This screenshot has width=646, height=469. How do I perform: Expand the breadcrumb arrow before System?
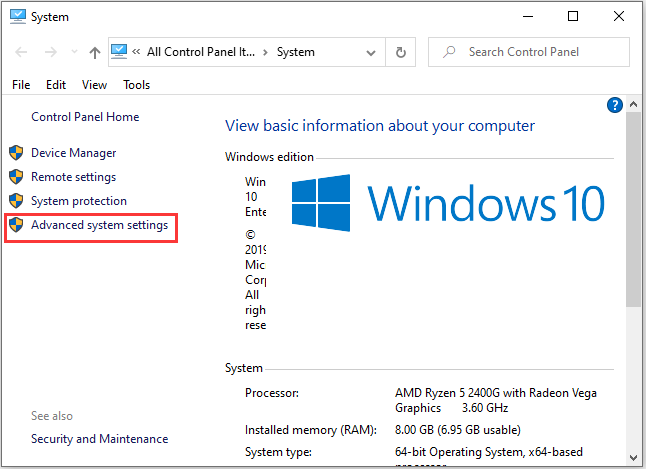pos(265,52)
